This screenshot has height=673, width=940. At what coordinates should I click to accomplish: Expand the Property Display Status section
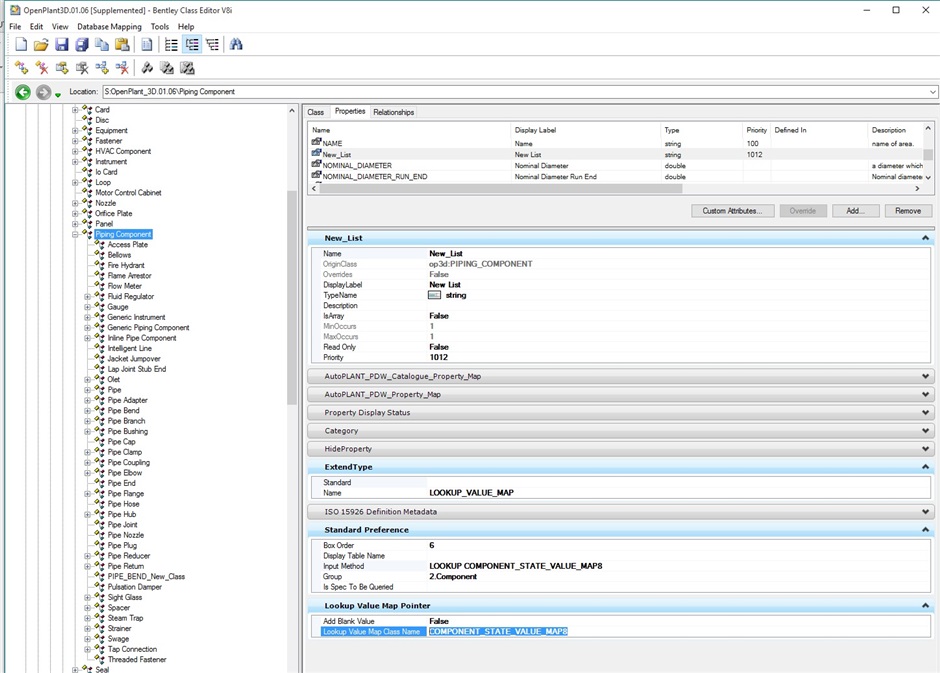(926, 412)
